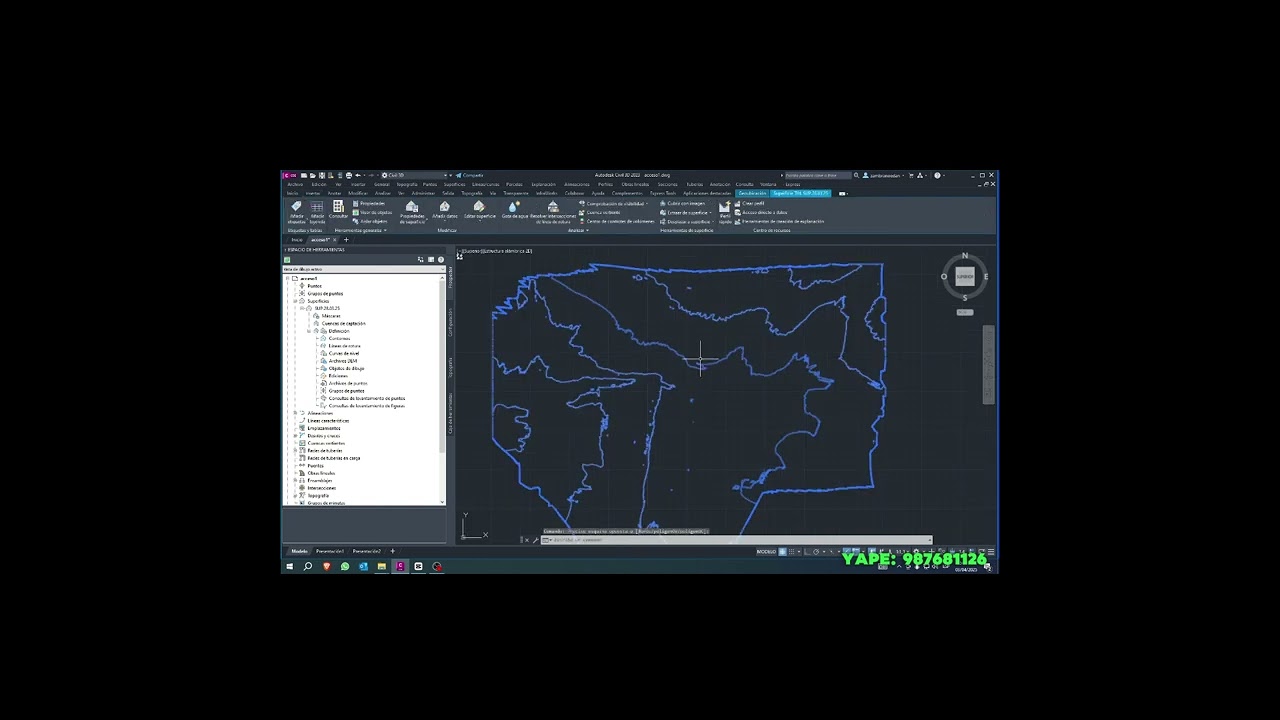Viewport: 1280px width, 720px height.
Task: Select Archivos DEM in tree
Action: (343, 361)
